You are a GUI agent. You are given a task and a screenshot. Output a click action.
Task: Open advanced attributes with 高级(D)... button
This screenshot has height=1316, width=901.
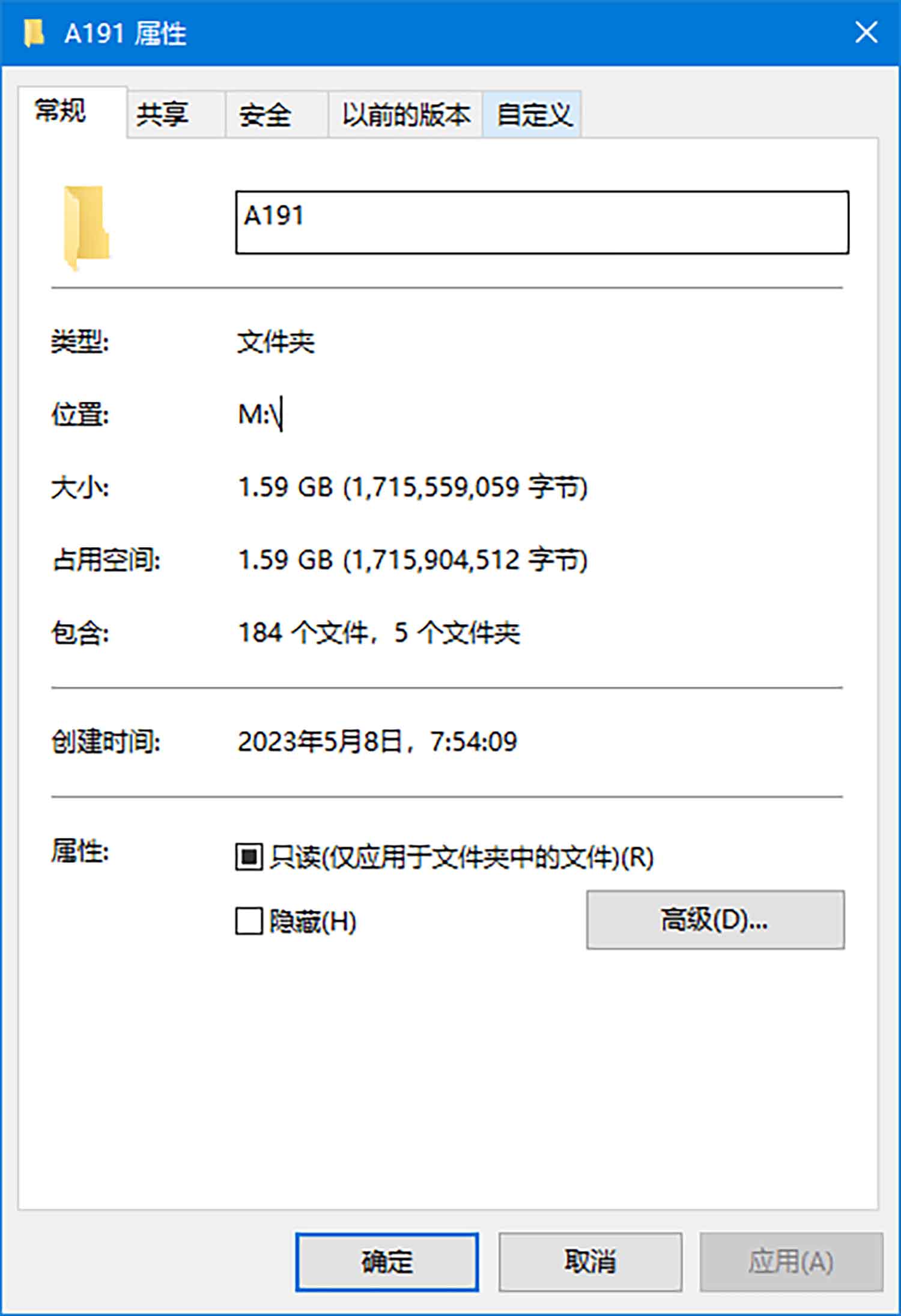click(x=715, y=920)
